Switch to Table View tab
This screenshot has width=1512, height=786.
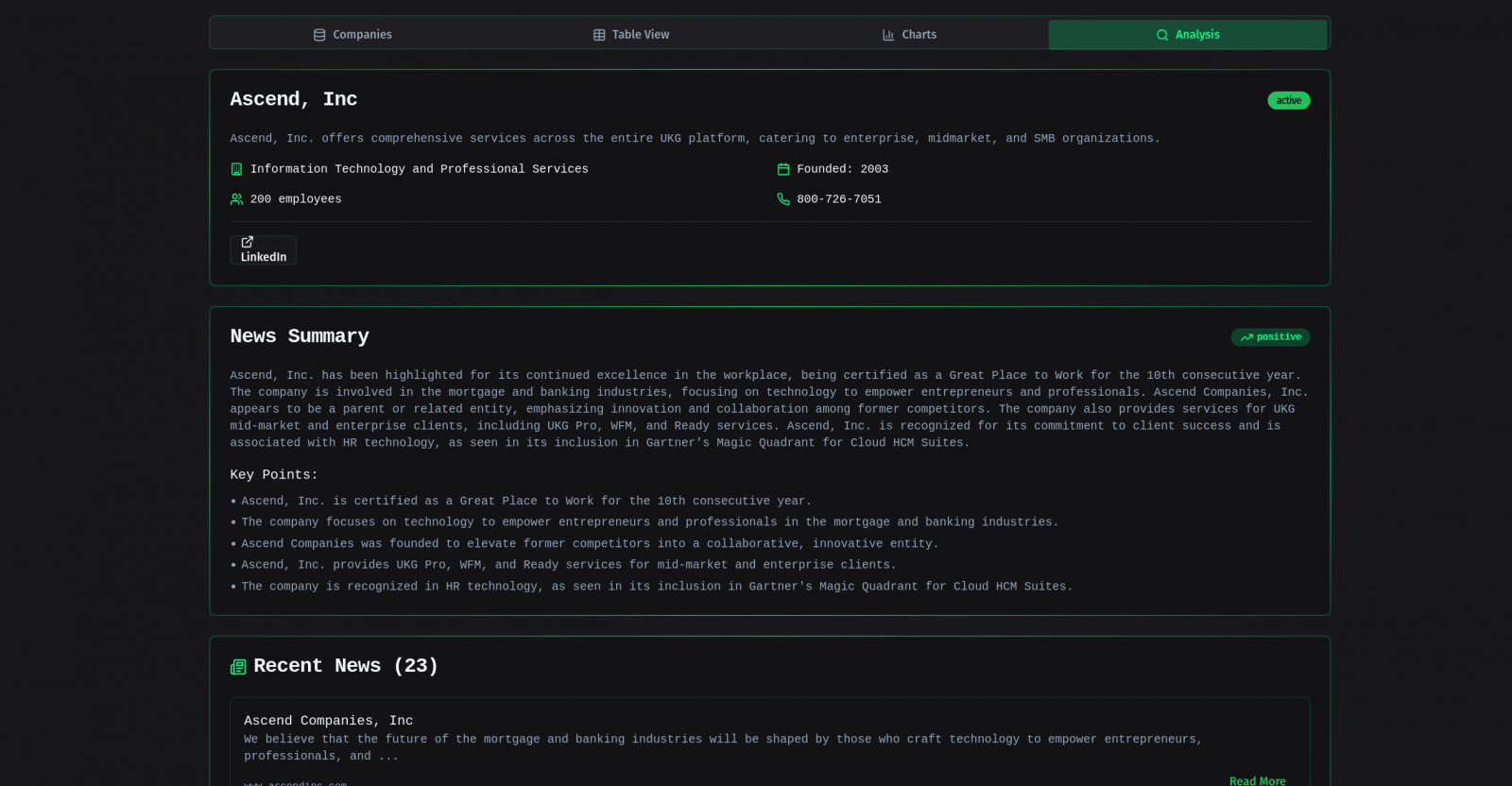(631, 35)
